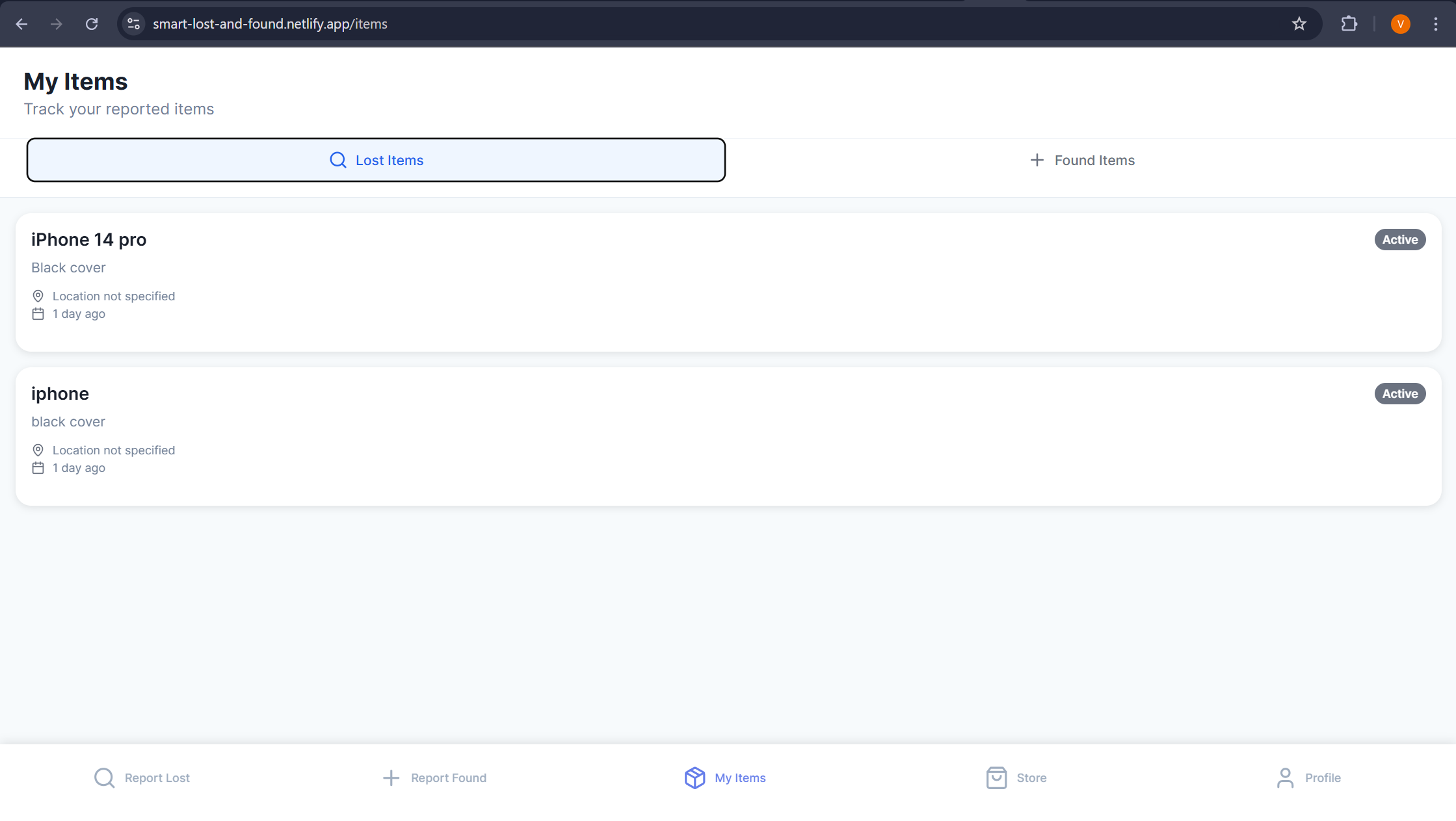This screenshot has height=821, width=1456.
Task: Go back to previous page
Action: 21,24
